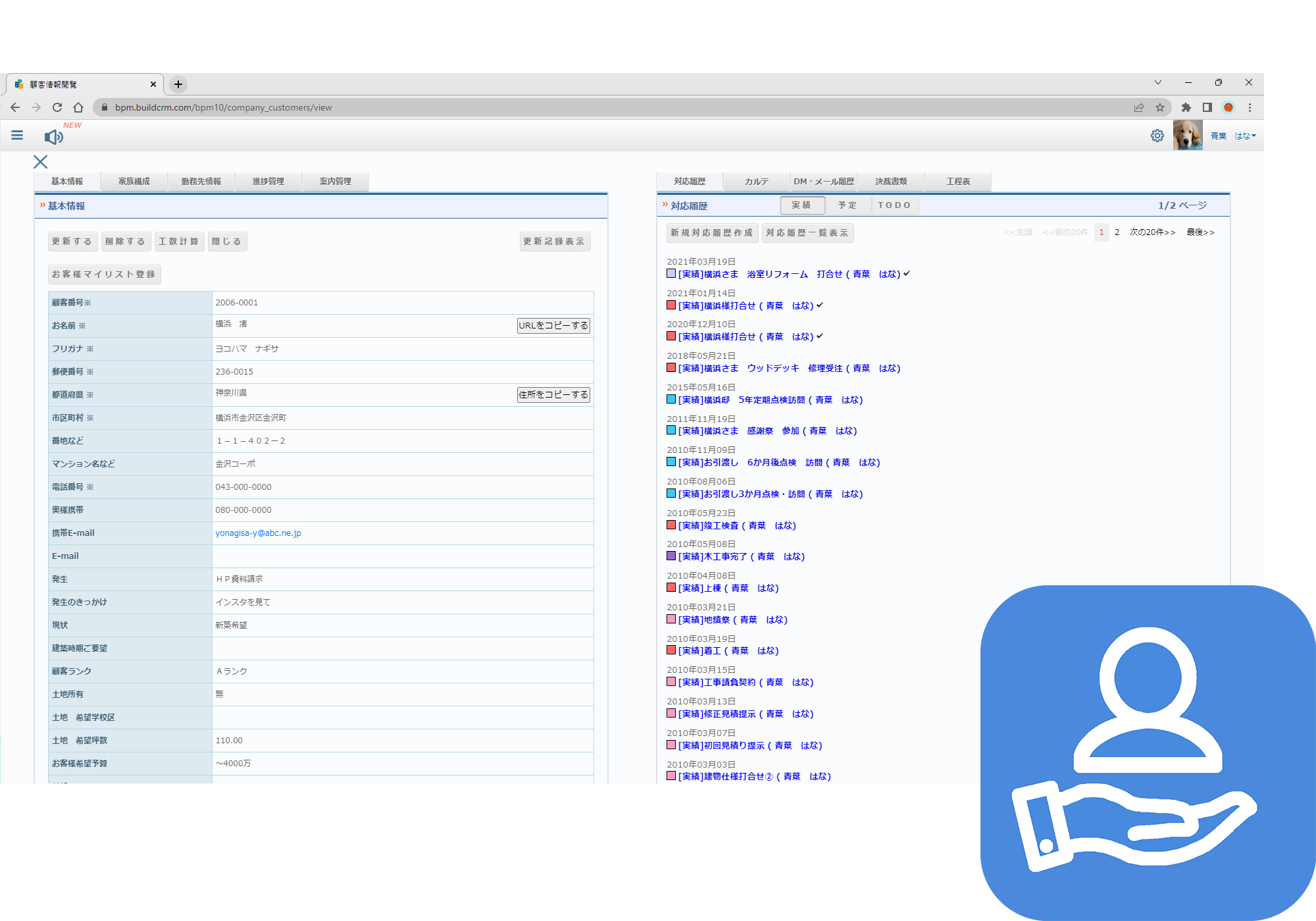Click the browser home icon
This screenshot has width=1316, height=921.
(x=78, y=107)
